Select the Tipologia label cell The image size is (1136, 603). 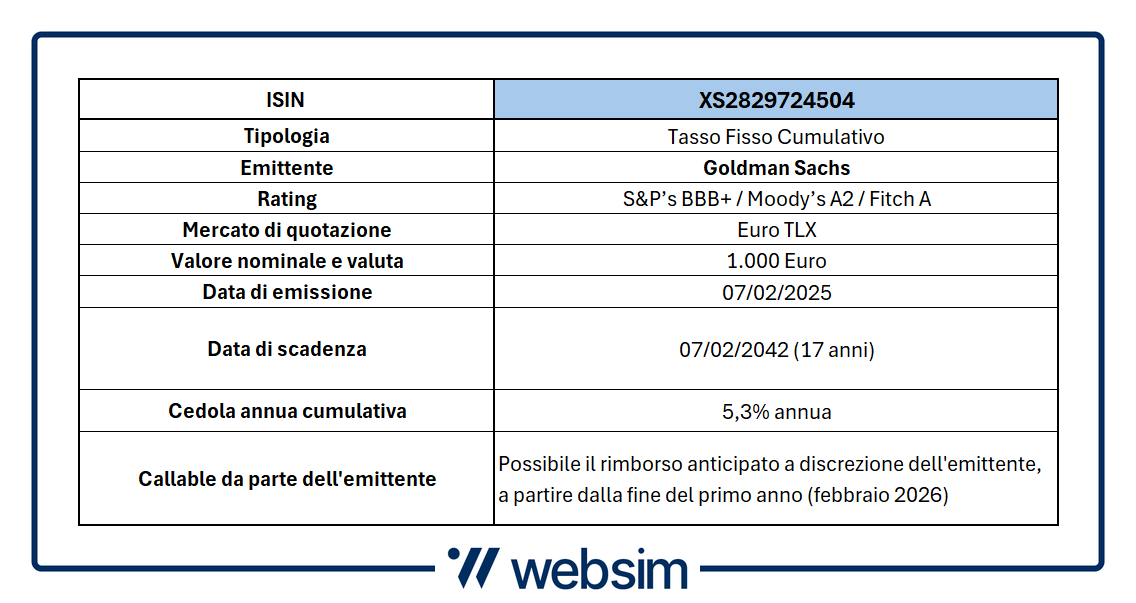click(x=286, y=136)
